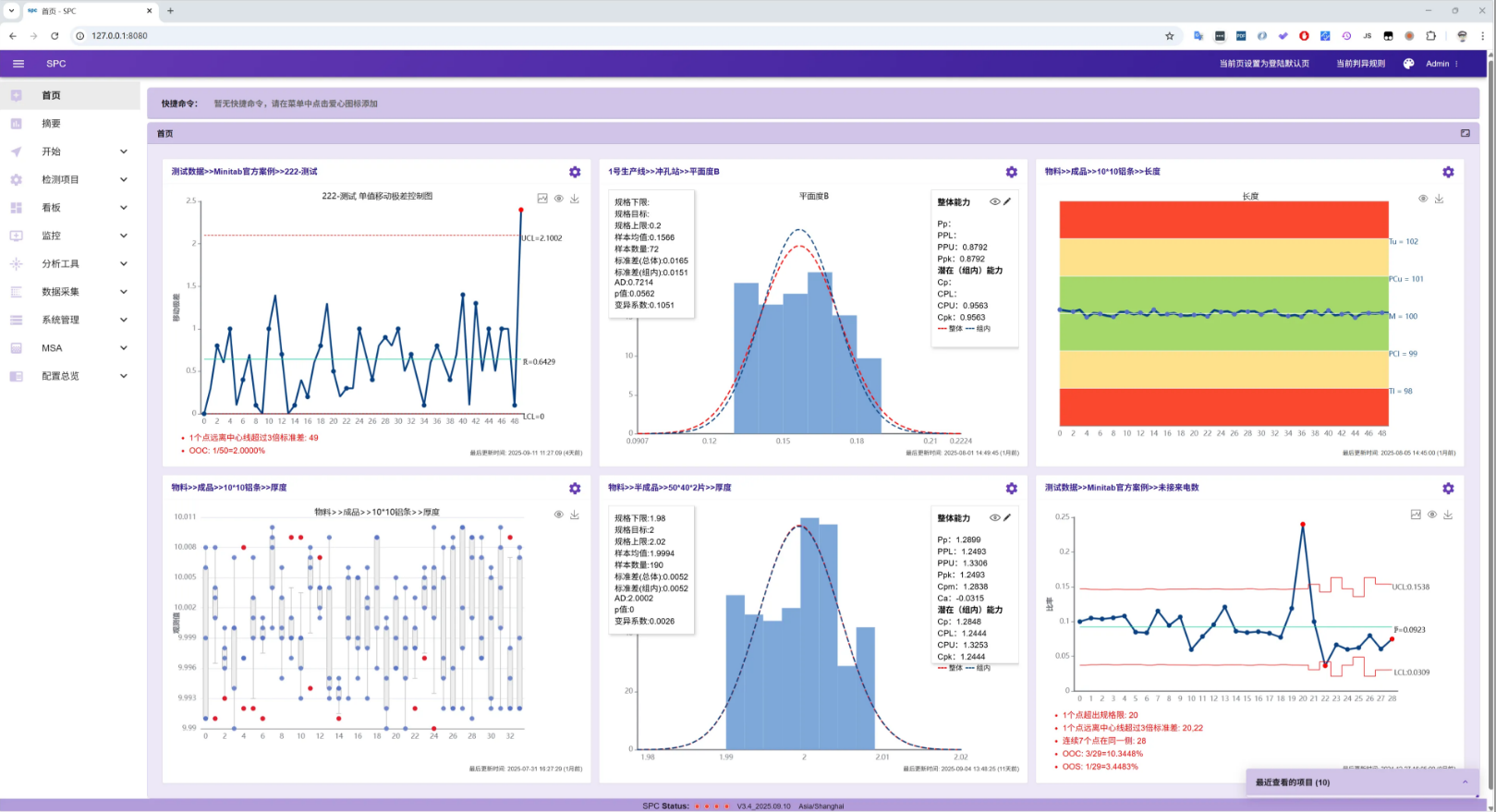Image resolution: width=1496 pixels, height=812 pixels.
Task: Download the 长度 chart image
Action: point(1439,199)
